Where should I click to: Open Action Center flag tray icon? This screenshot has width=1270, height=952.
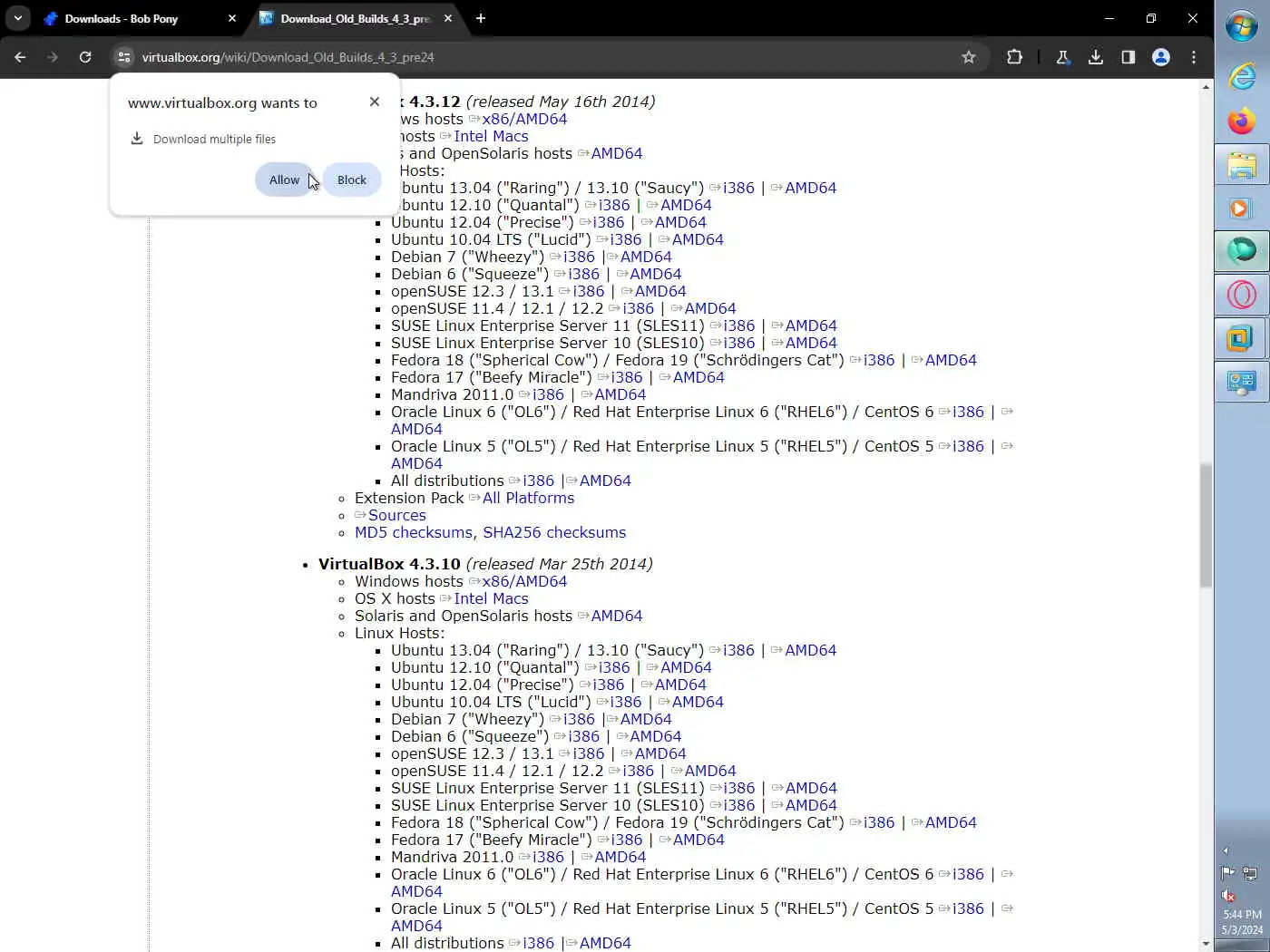tap(1227, 873)
